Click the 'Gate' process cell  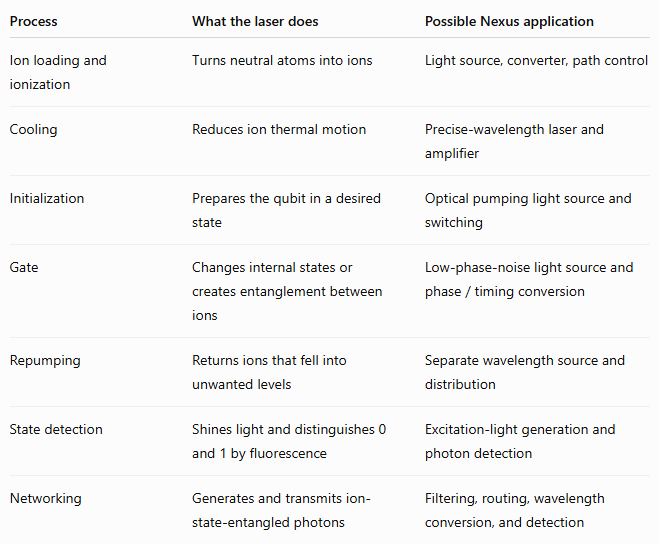click(24, 267)
